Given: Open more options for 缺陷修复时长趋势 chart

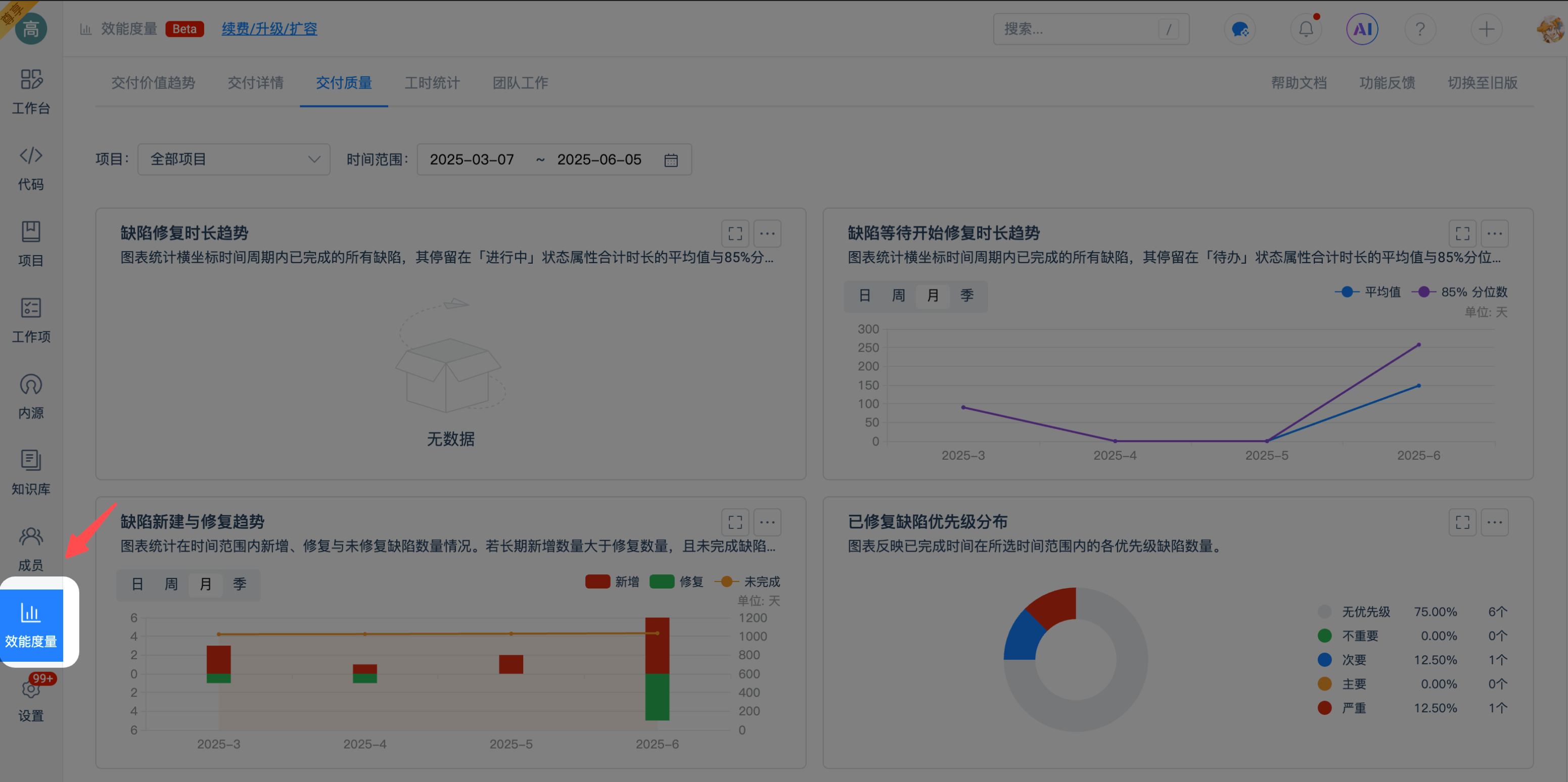Looking at the screenshot, I should click(x=767, y=233).
